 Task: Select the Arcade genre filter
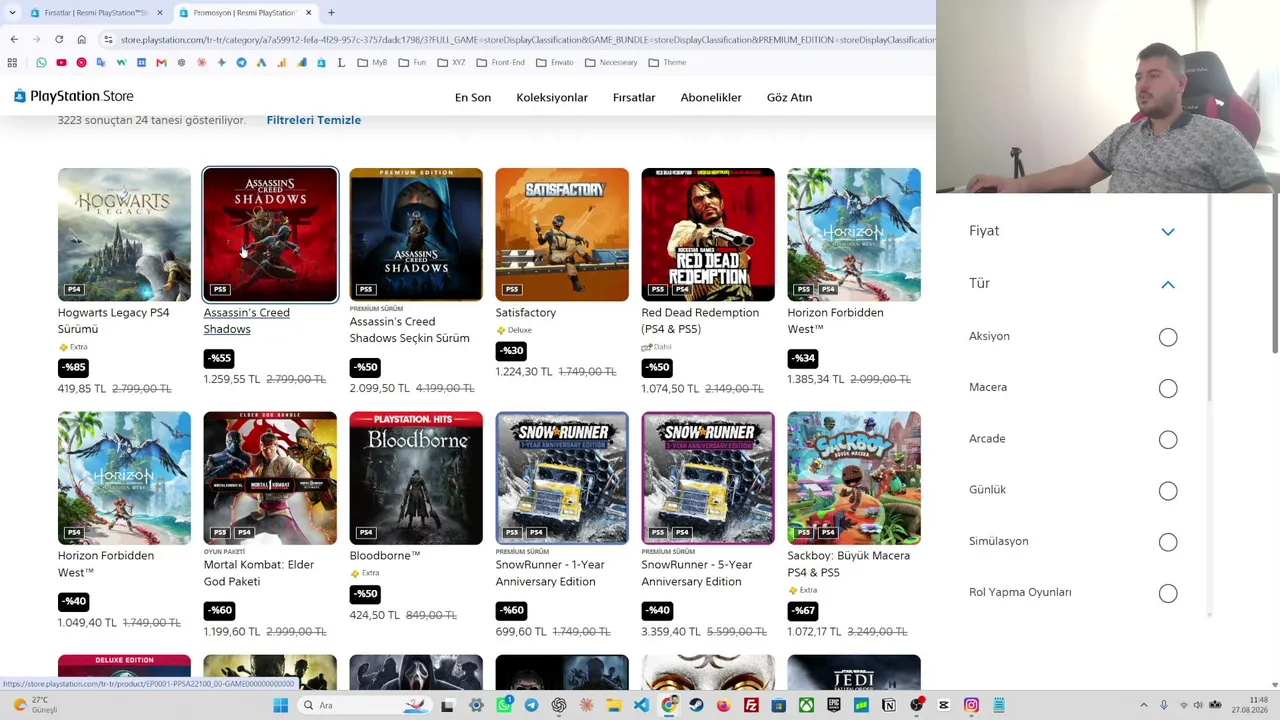coord(1168,439)
